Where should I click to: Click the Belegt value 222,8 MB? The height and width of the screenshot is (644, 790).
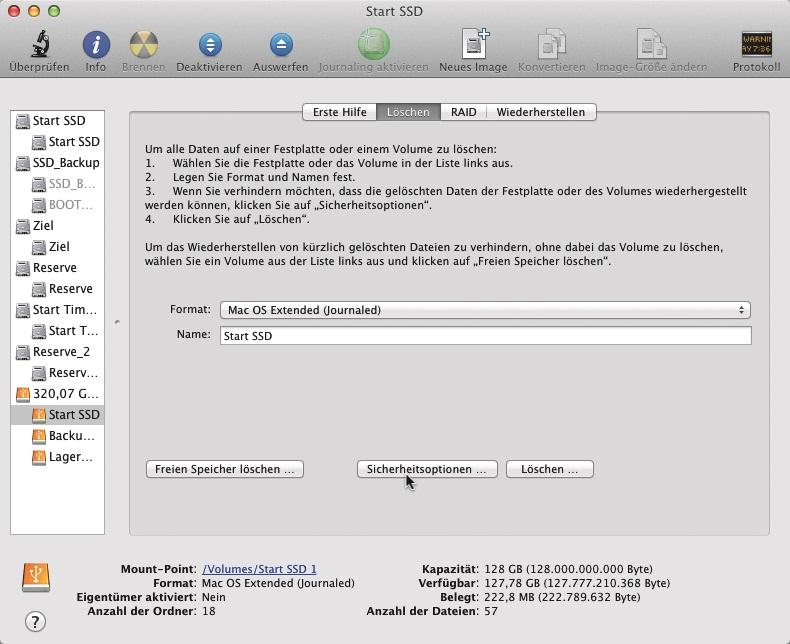[x=562, y=597]
